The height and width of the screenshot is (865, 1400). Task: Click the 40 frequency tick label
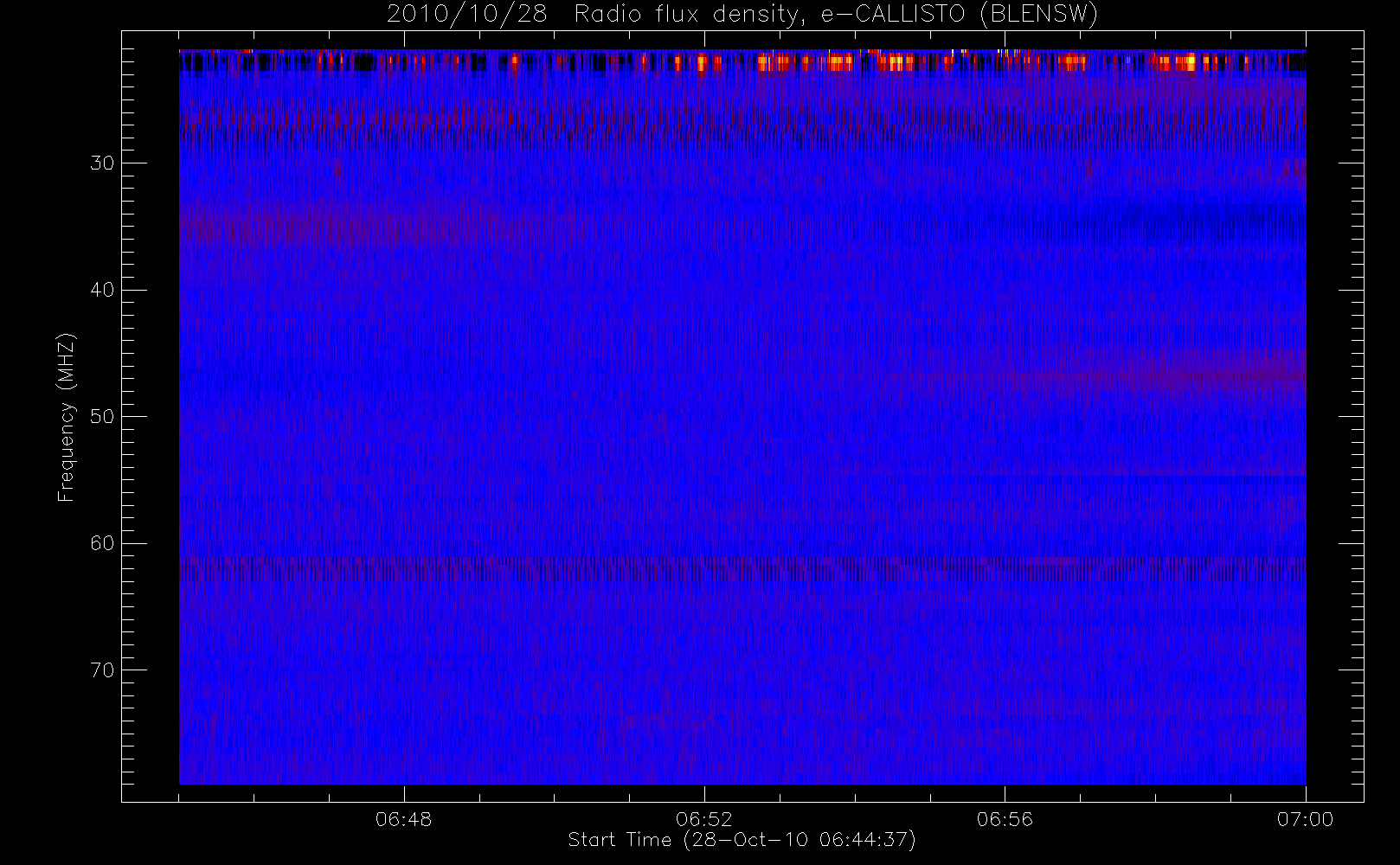tap(101, 290)
